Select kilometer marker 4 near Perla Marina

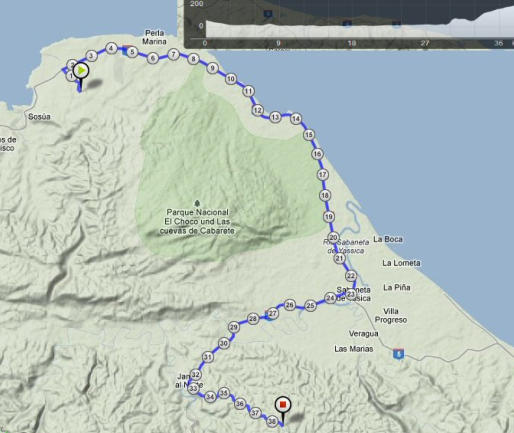click(111, 48)
